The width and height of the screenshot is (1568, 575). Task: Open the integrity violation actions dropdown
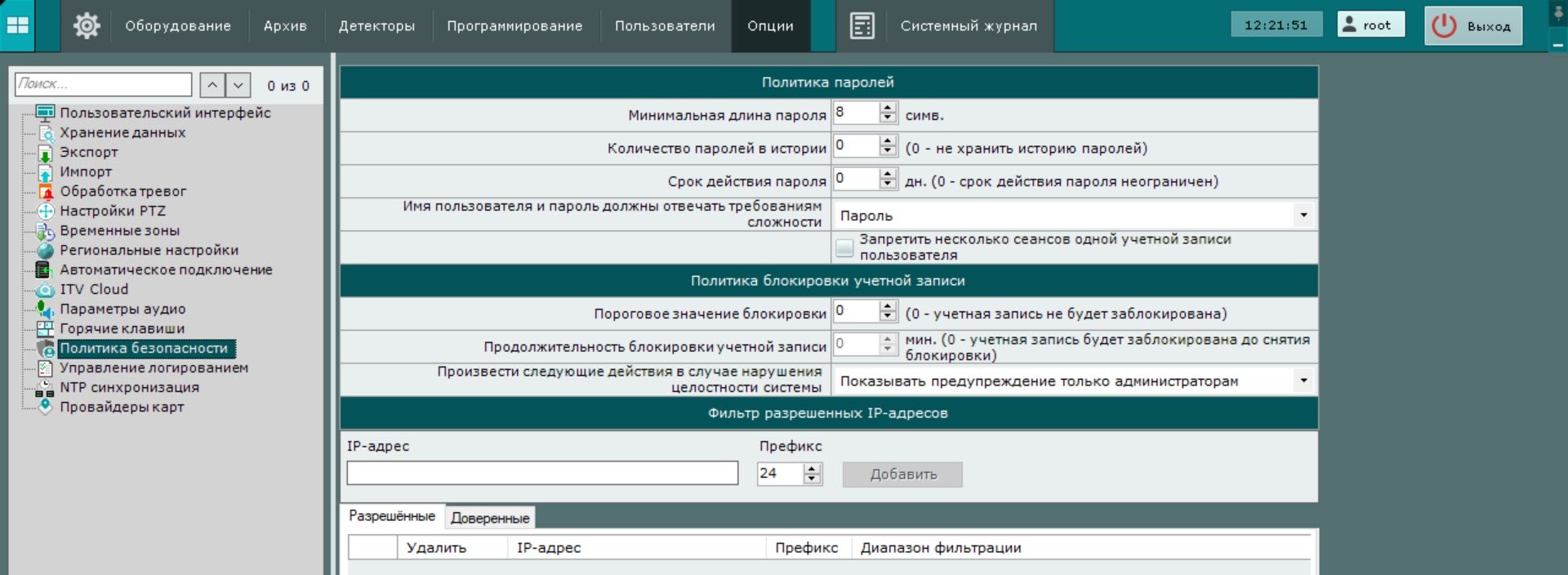(x=1303, y=381)
